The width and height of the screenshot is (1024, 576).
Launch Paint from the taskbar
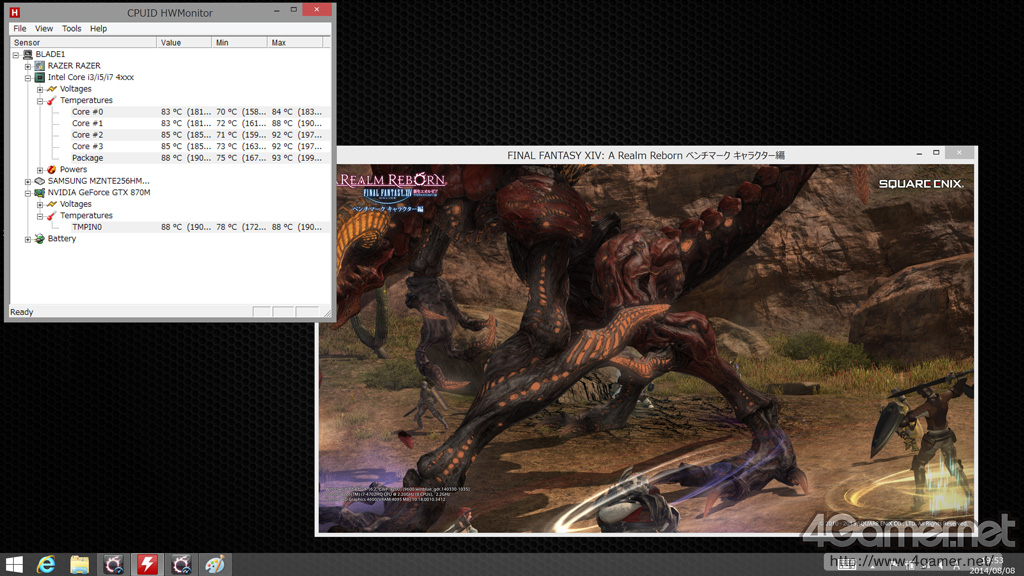215,565
